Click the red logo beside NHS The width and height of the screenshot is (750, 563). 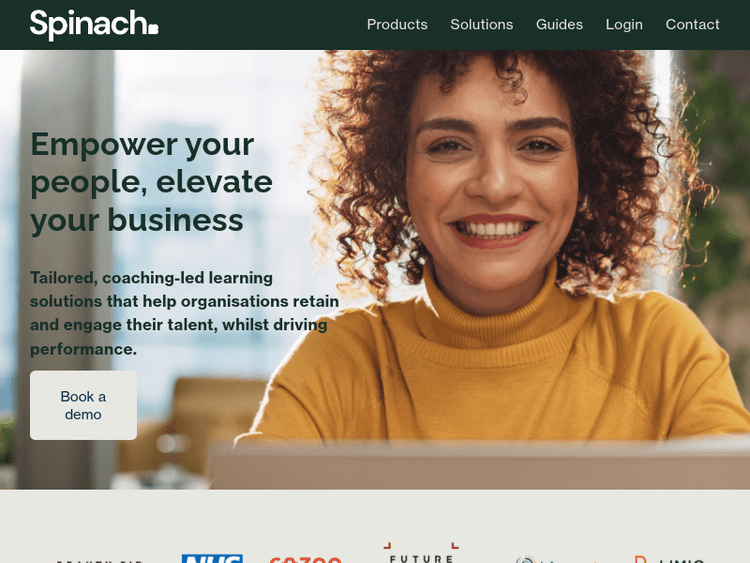(305, 559)
